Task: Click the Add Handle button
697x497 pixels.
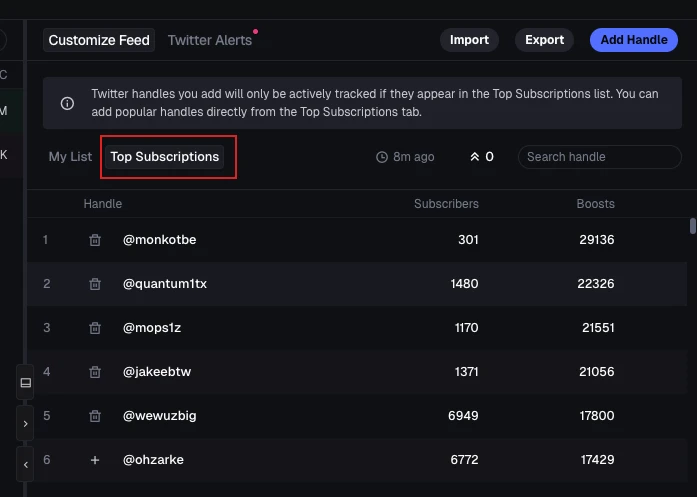Action: coord(633,40)
